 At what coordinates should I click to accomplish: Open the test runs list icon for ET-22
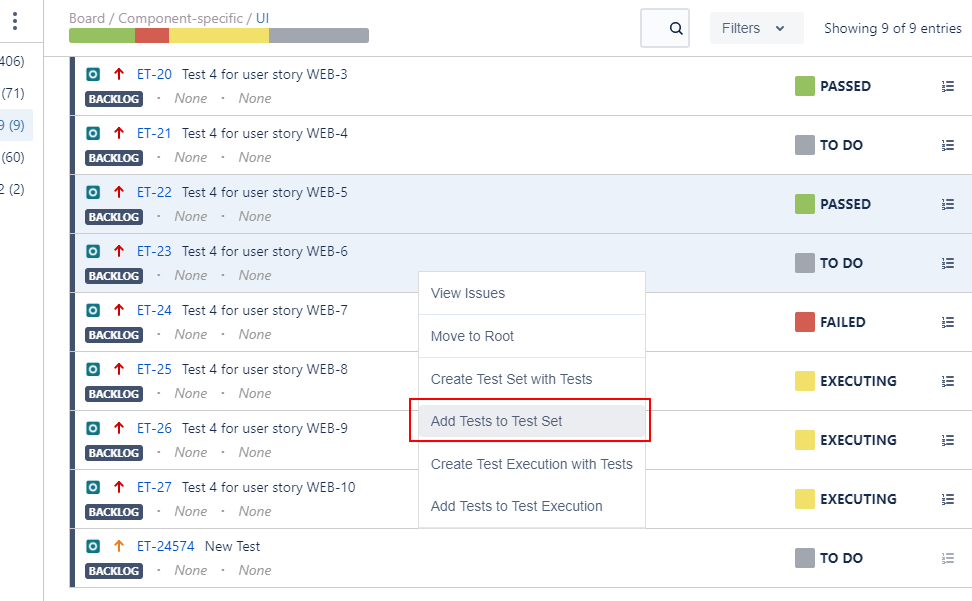tap(948, 204)
